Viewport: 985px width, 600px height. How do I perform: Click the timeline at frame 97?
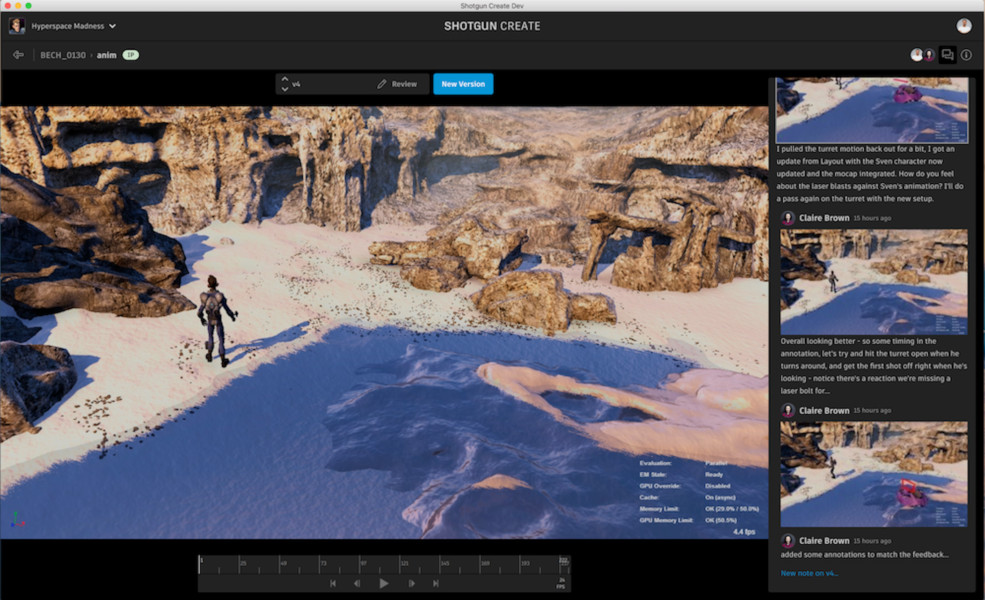point(361,564)
